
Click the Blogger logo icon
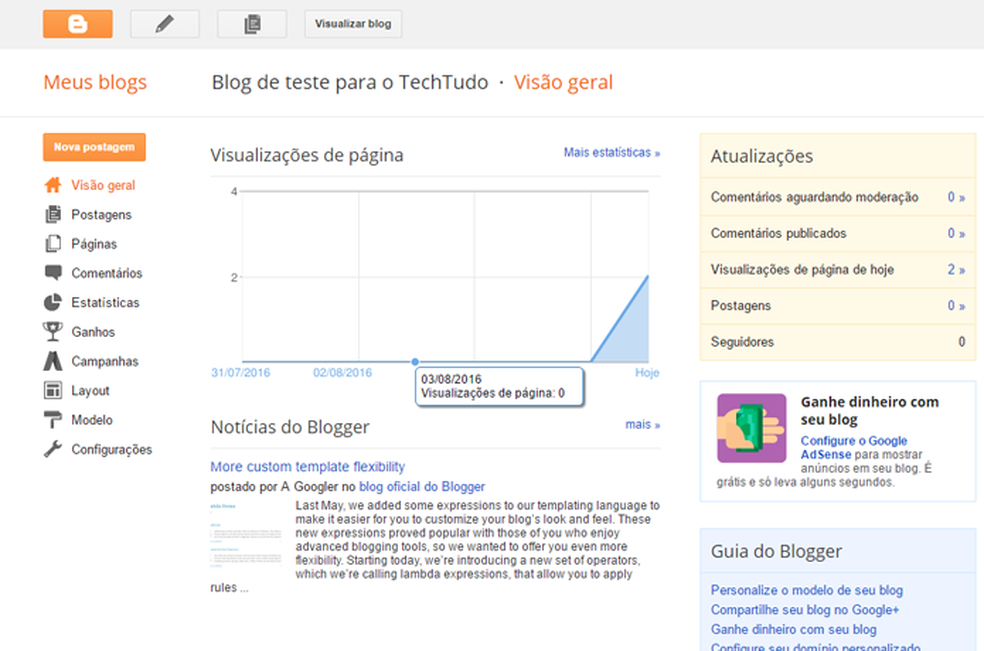click(78, 23)
